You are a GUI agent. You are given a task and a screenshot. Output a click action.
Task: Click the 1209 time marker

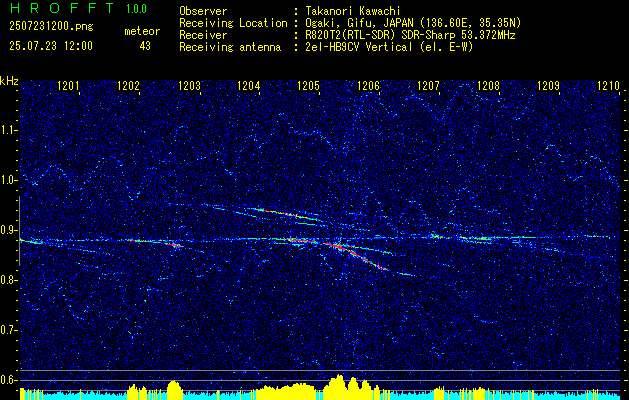[548, 85]
